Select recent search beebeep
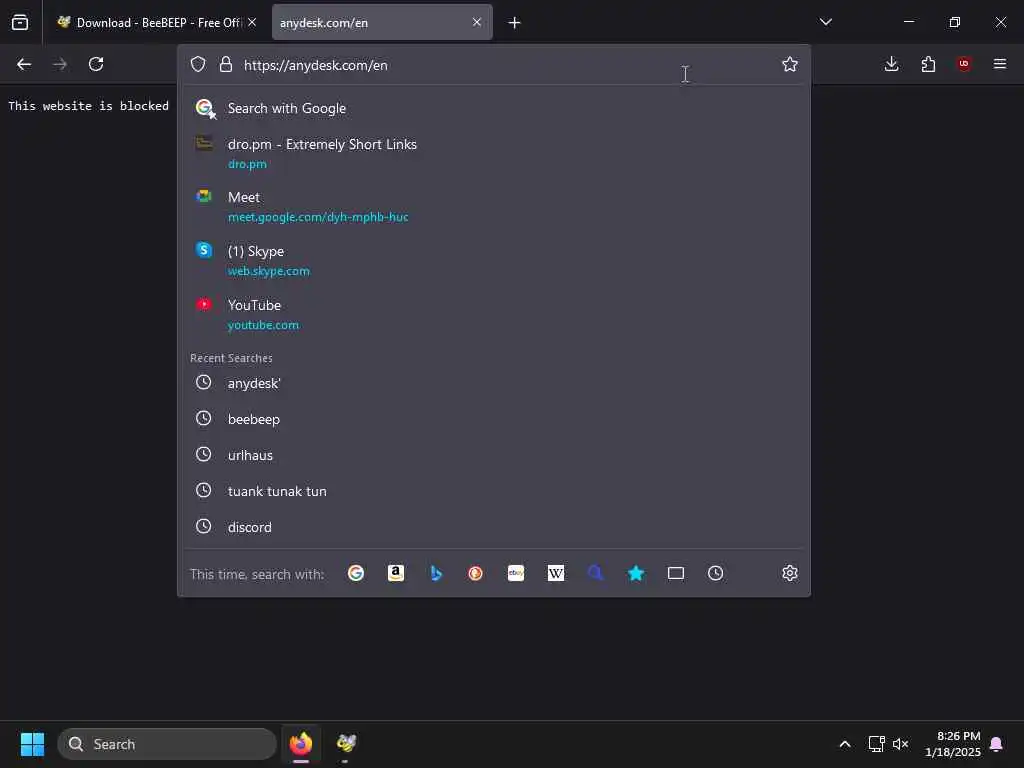 pyautogui.click(x=494, y=419)
